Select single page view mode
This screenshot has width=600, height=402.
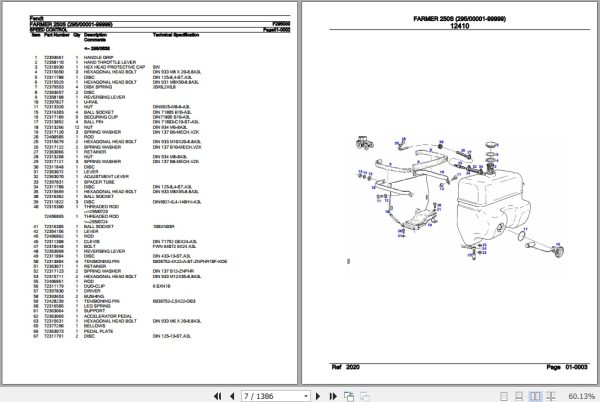pyautogui.click(x=504, y=396)
